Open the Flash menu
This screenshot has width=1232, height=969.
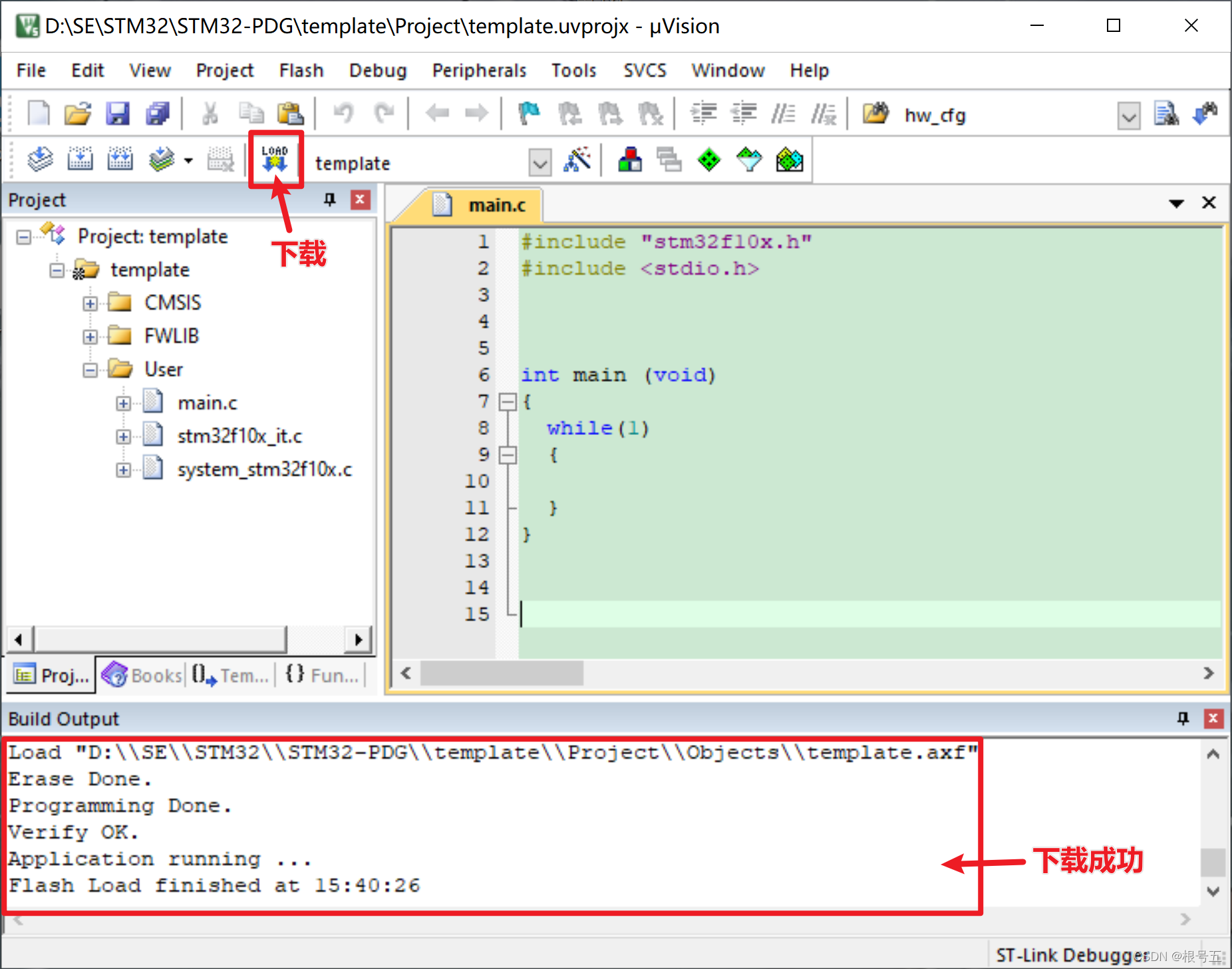pyautogui.click(x=301, y=70)
